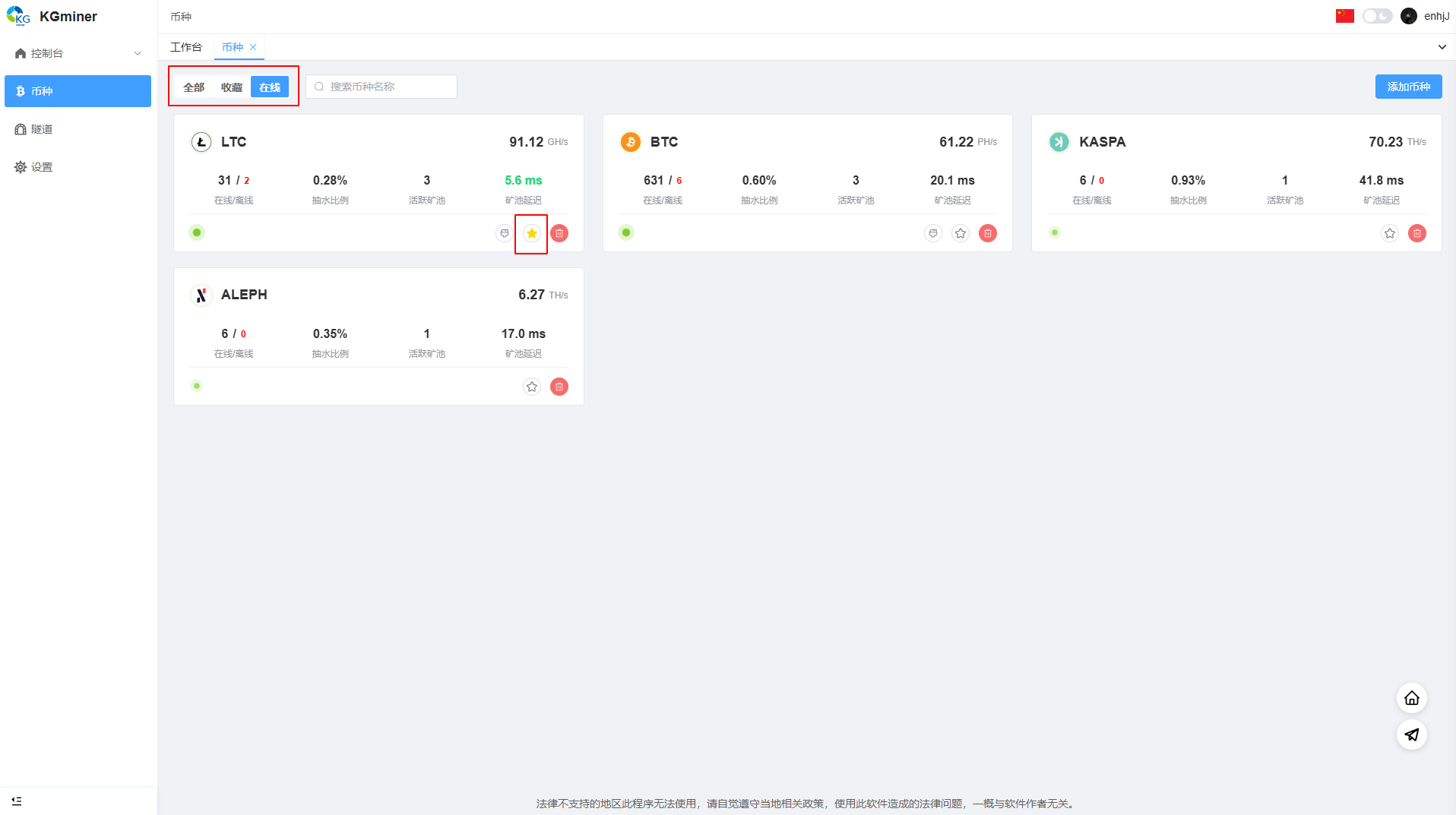Click the green status dot on LTC

click(197, 232)
